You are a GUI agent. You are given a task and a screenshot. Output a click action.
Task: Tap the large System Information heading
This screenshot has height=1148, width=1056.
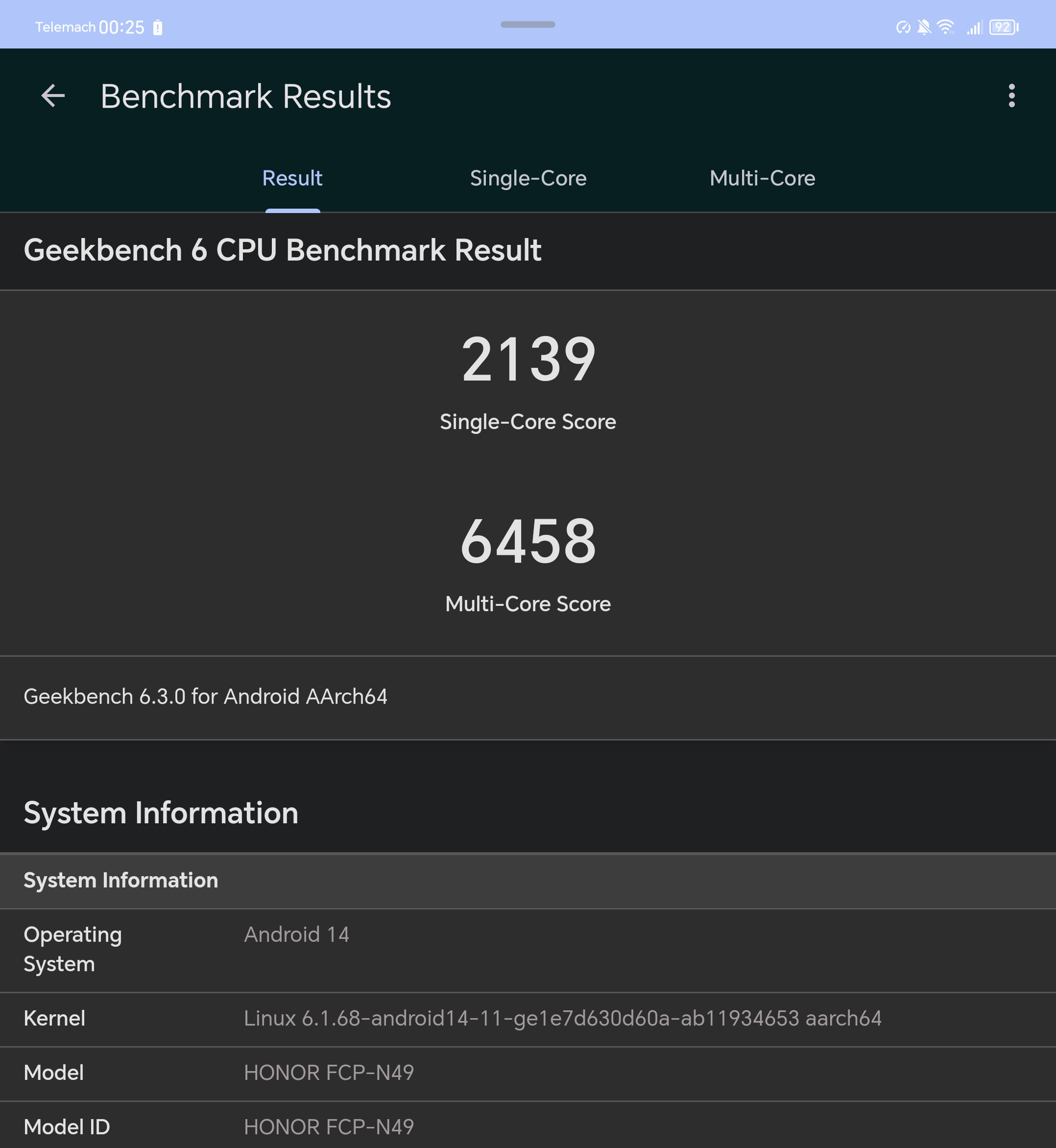click(161, 813)
